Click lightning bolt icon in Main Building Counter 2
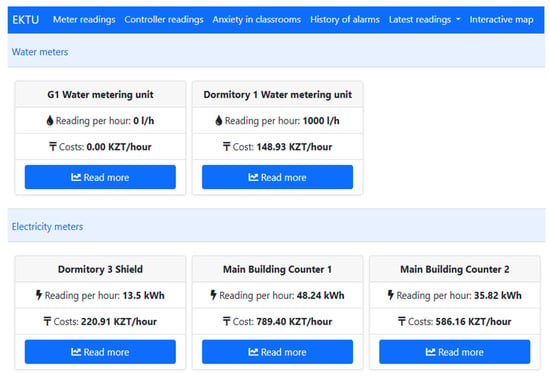This screenshot has height=377, width=550. pos(391,295)
